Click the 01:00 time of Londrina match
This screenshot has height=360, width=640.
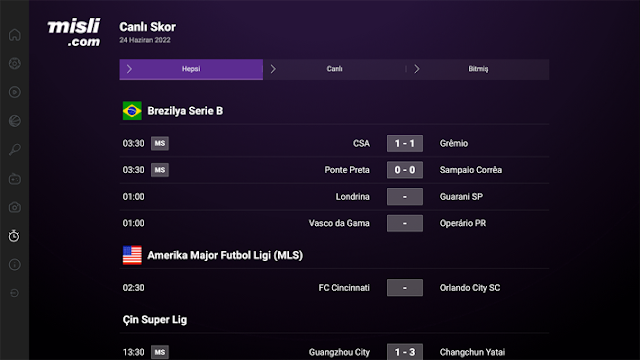click(x=133, y=197)
